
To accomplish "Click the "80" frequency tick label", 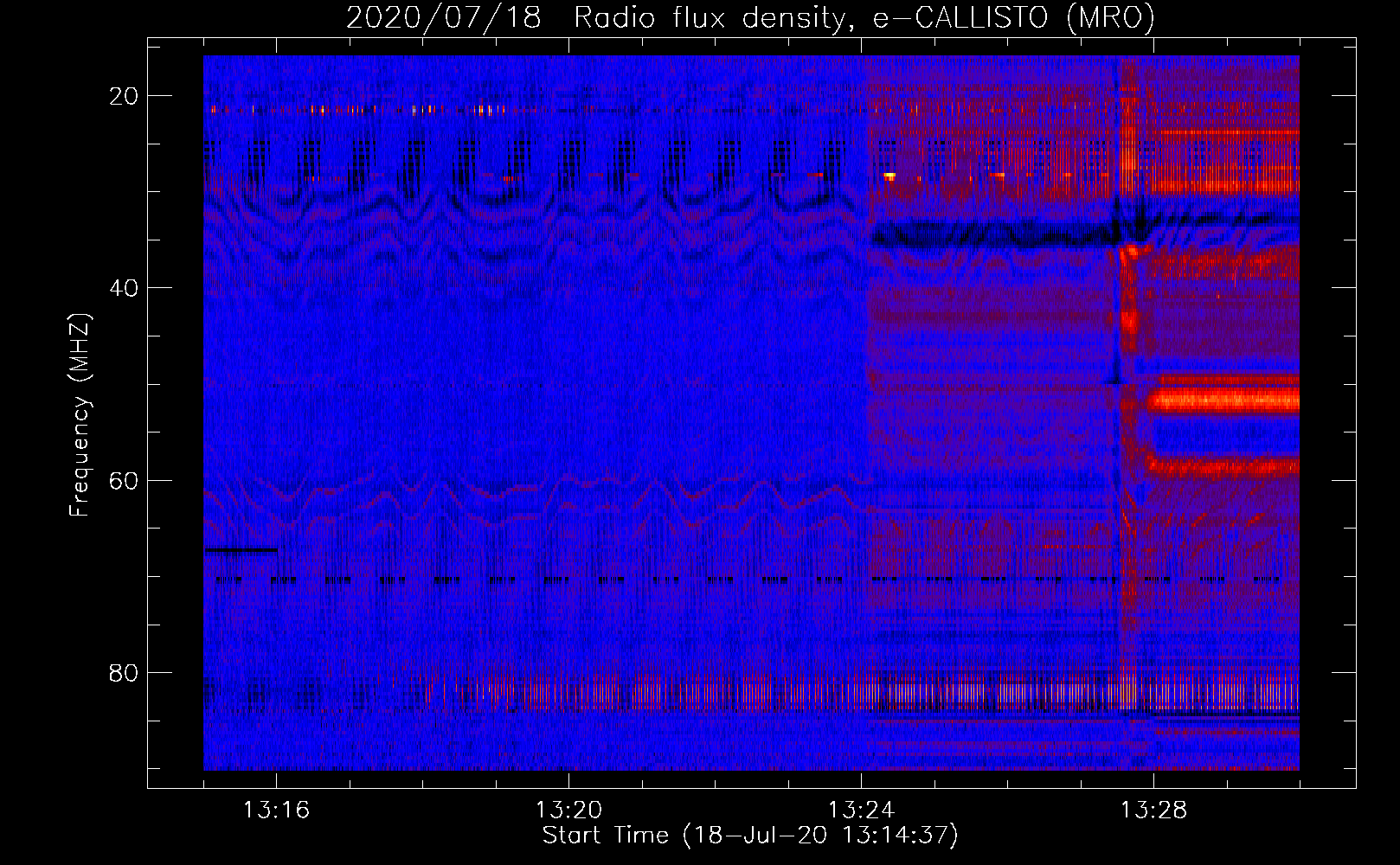I will (x=124, y=672).
